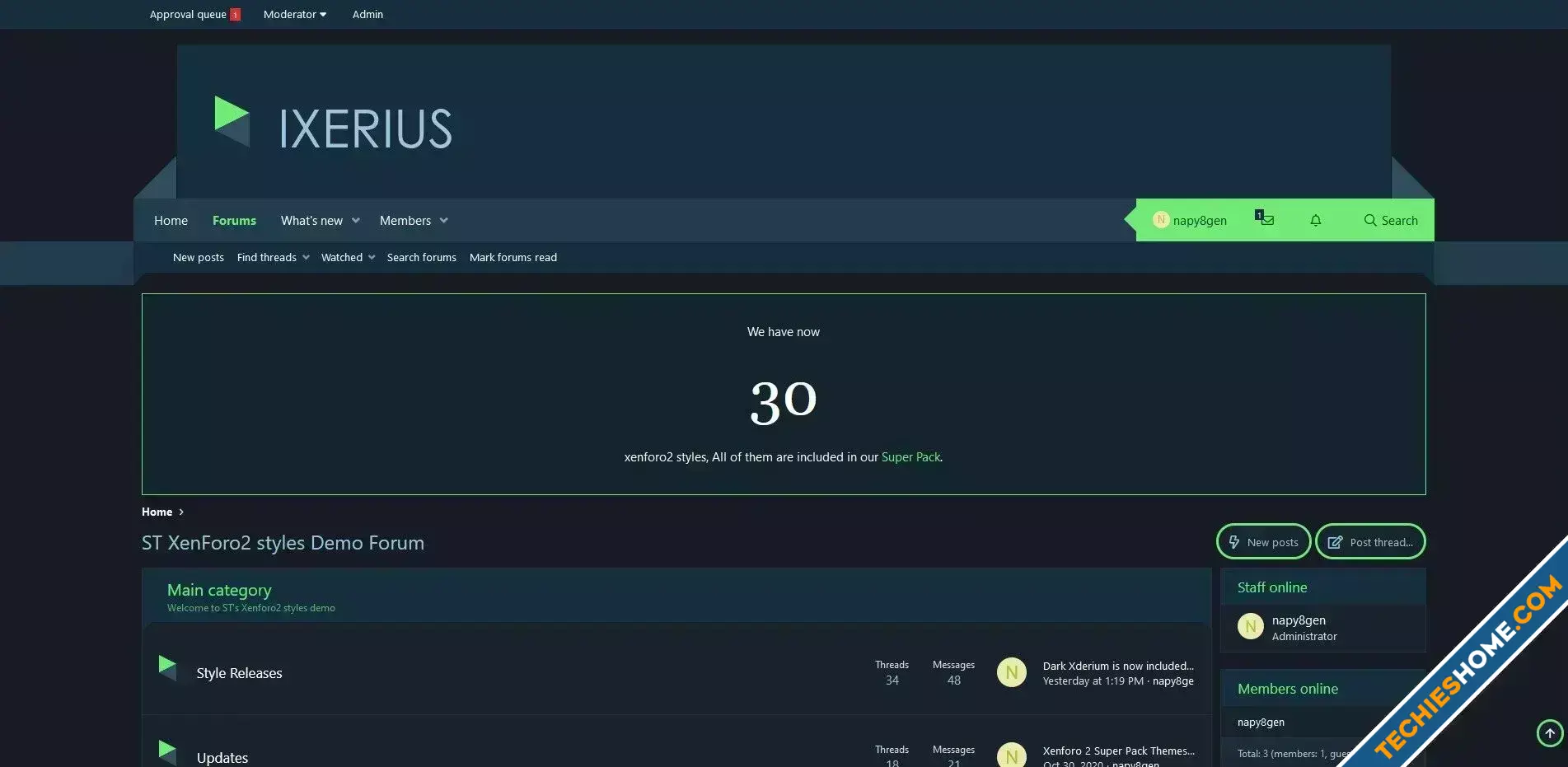The width and height of the screenshot is (1568, 767).
Task: Click the New posts sub-navigation link
Action: tap(199, 257)
